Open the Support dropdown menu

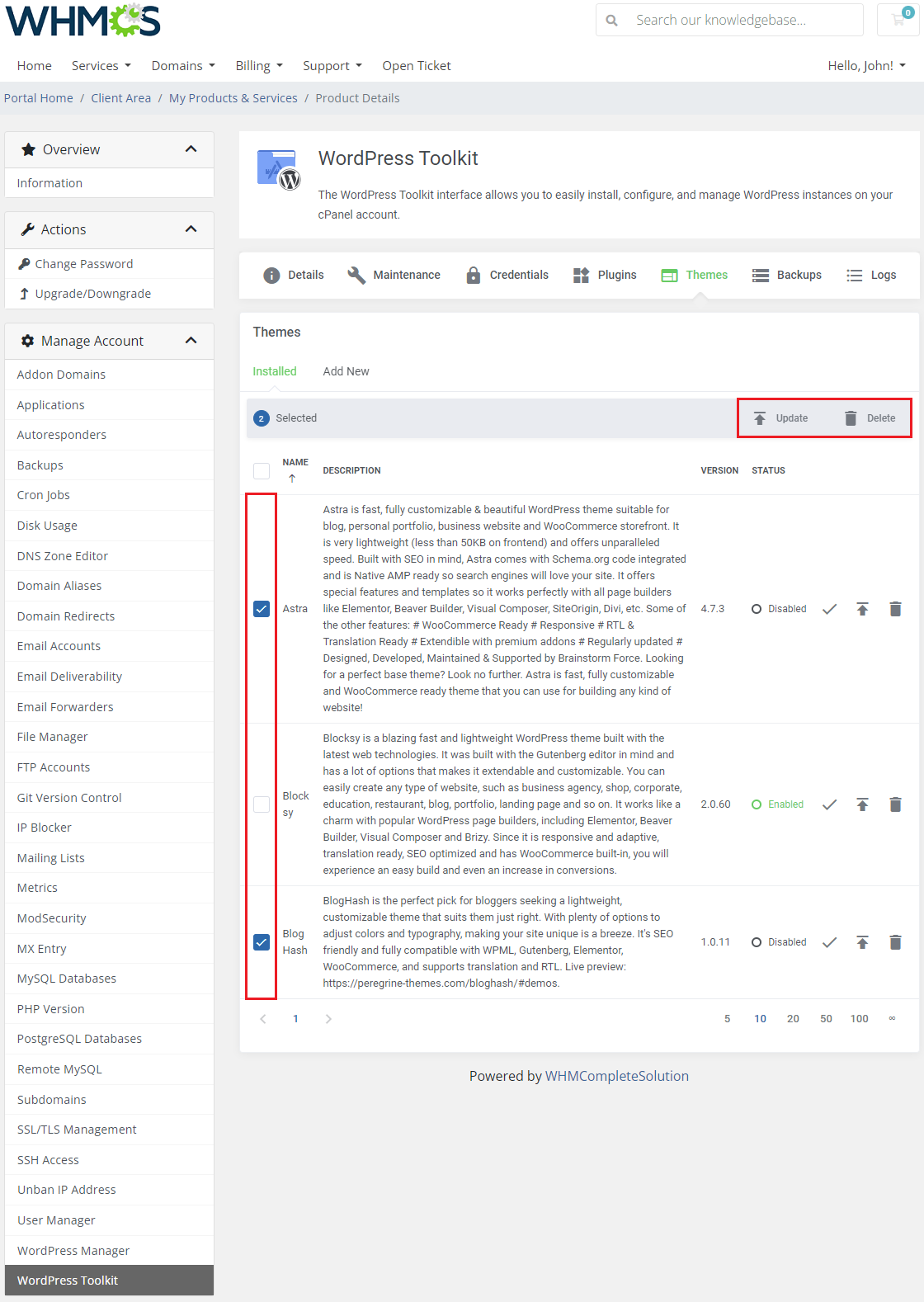click(332, 66)
